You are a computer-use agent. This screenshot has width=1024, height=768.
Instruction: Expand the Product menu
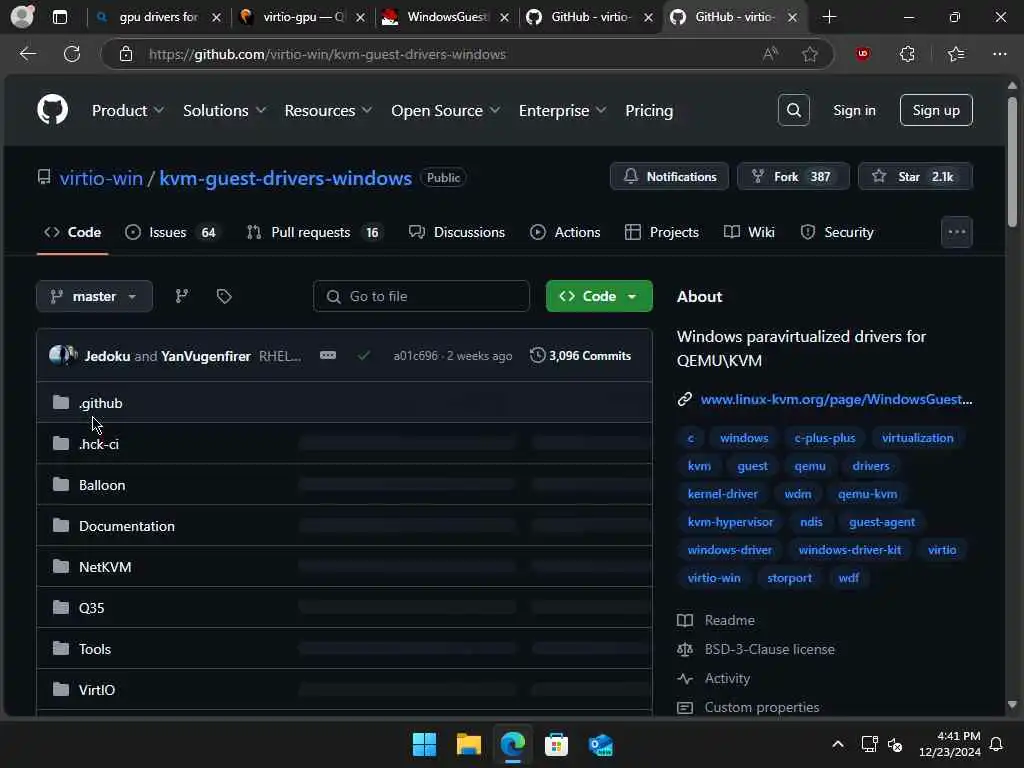pyautogui.click(x=127, y=110)
